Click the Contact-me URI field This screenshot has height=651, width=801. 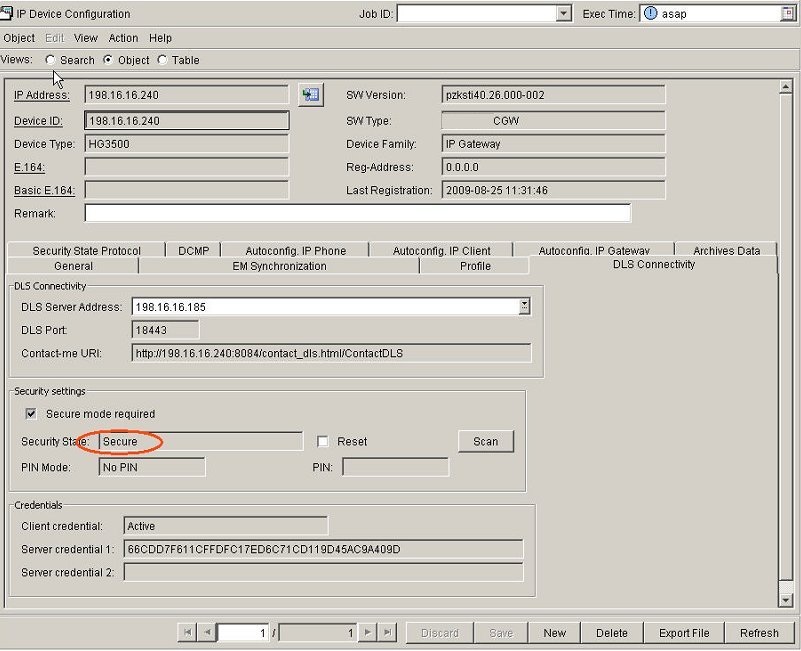point(331,353)
